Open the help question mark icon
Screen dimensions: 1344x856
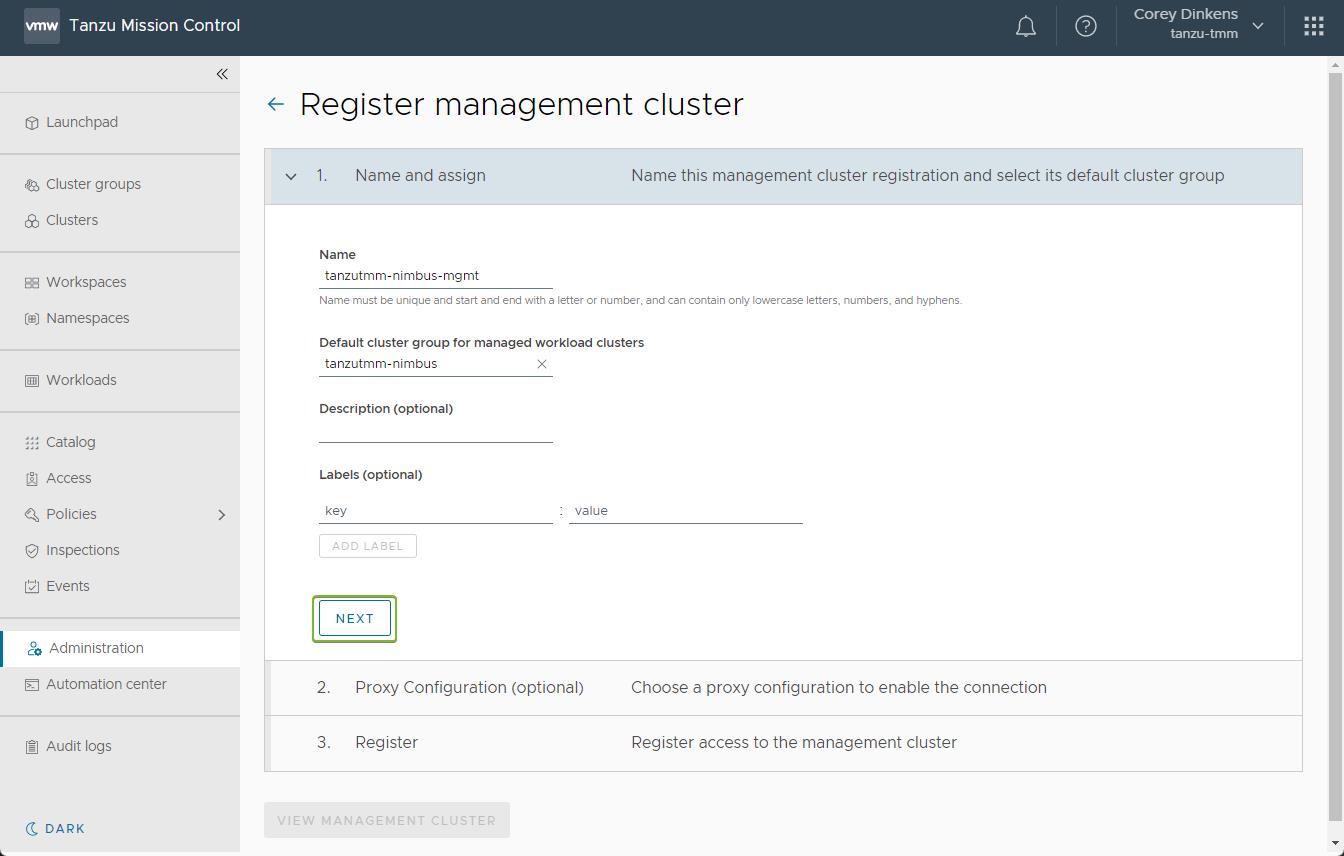[x=1086, y=27]
